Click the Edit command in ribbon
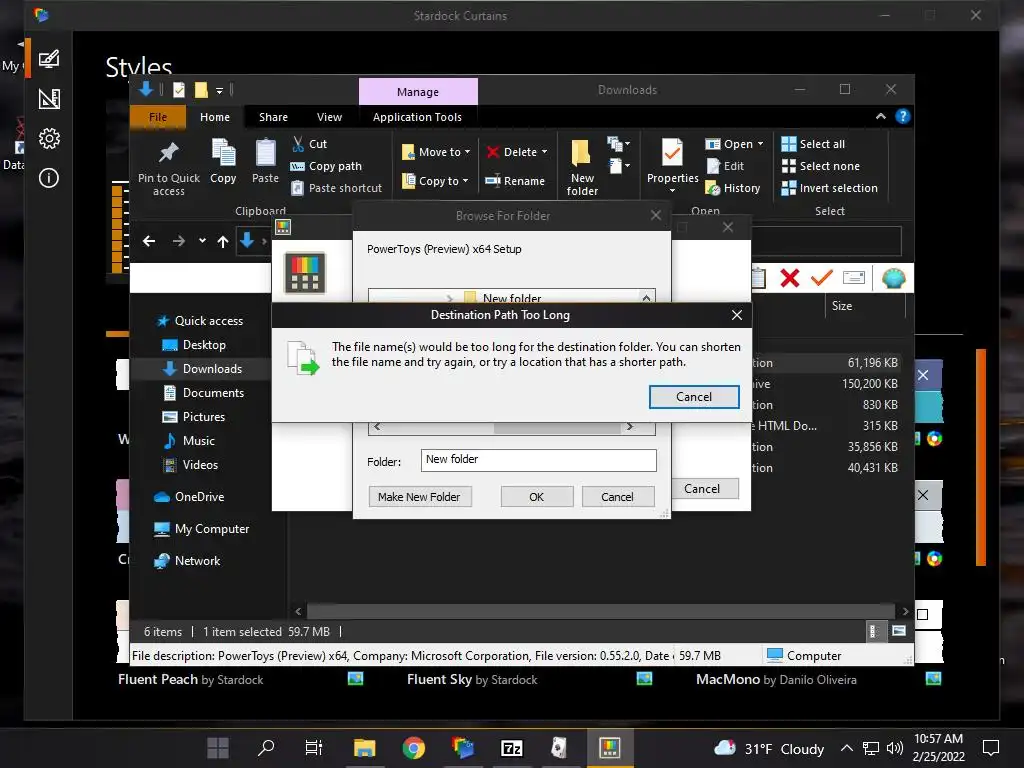Viewport: 1024px width, 768px height. tap(726, 166)
